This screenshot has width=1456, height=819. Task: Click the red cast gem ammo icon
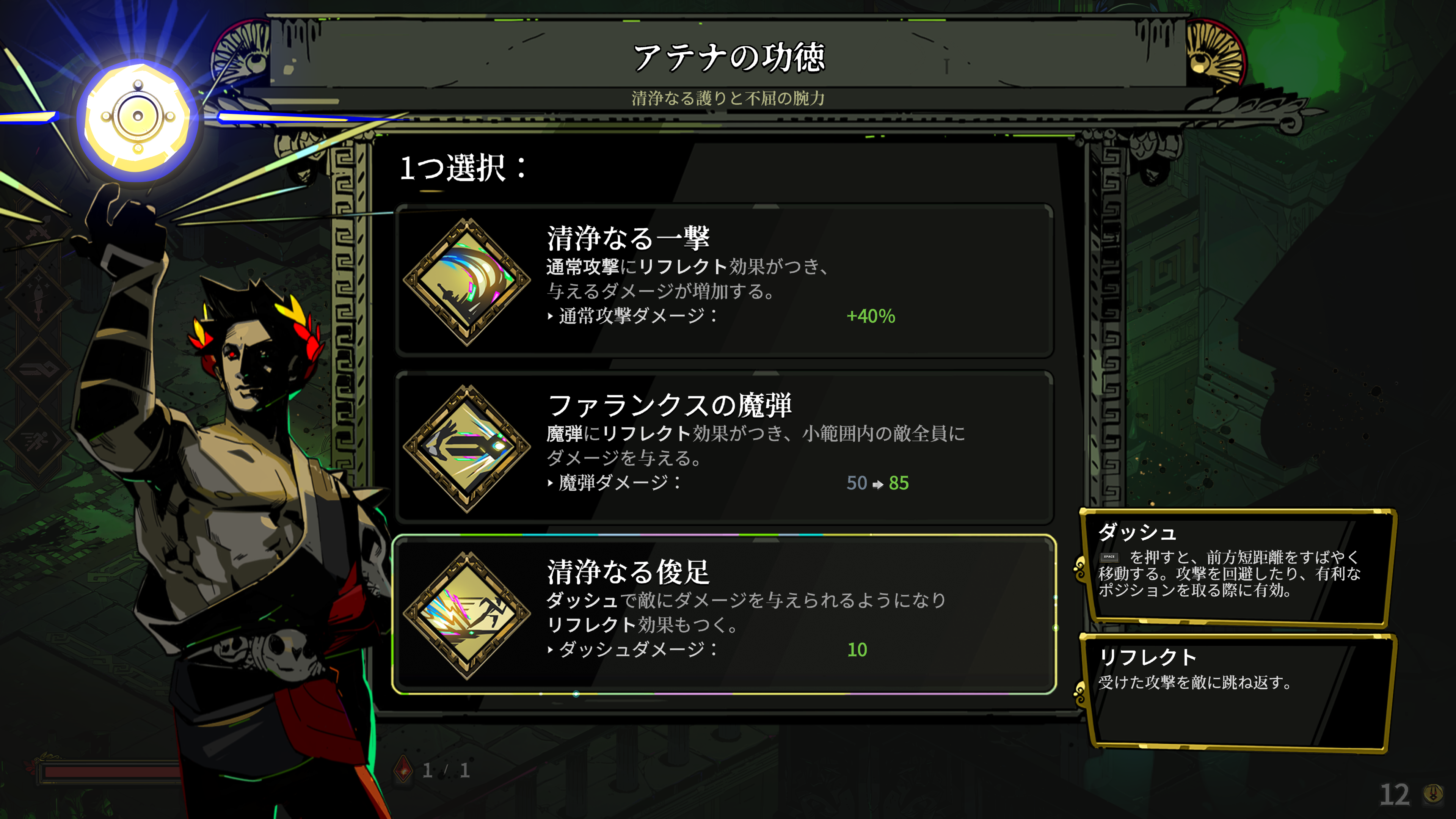403,769
